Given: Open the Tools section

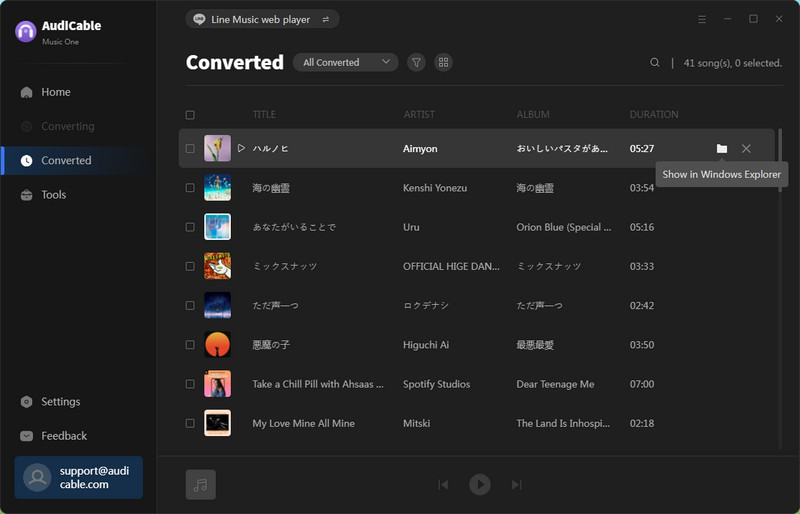Looking at the screenshot, I should [43, 194].
